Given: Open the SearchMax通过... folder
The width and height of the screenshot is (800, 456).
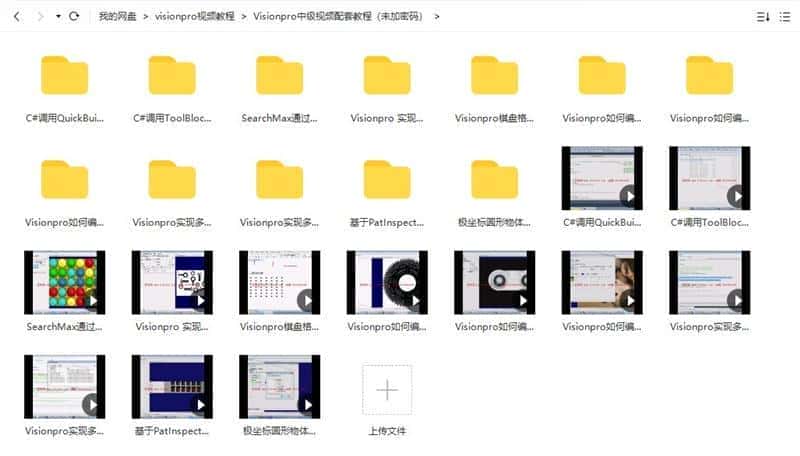Looking at the screenshot, I should 280,75.
